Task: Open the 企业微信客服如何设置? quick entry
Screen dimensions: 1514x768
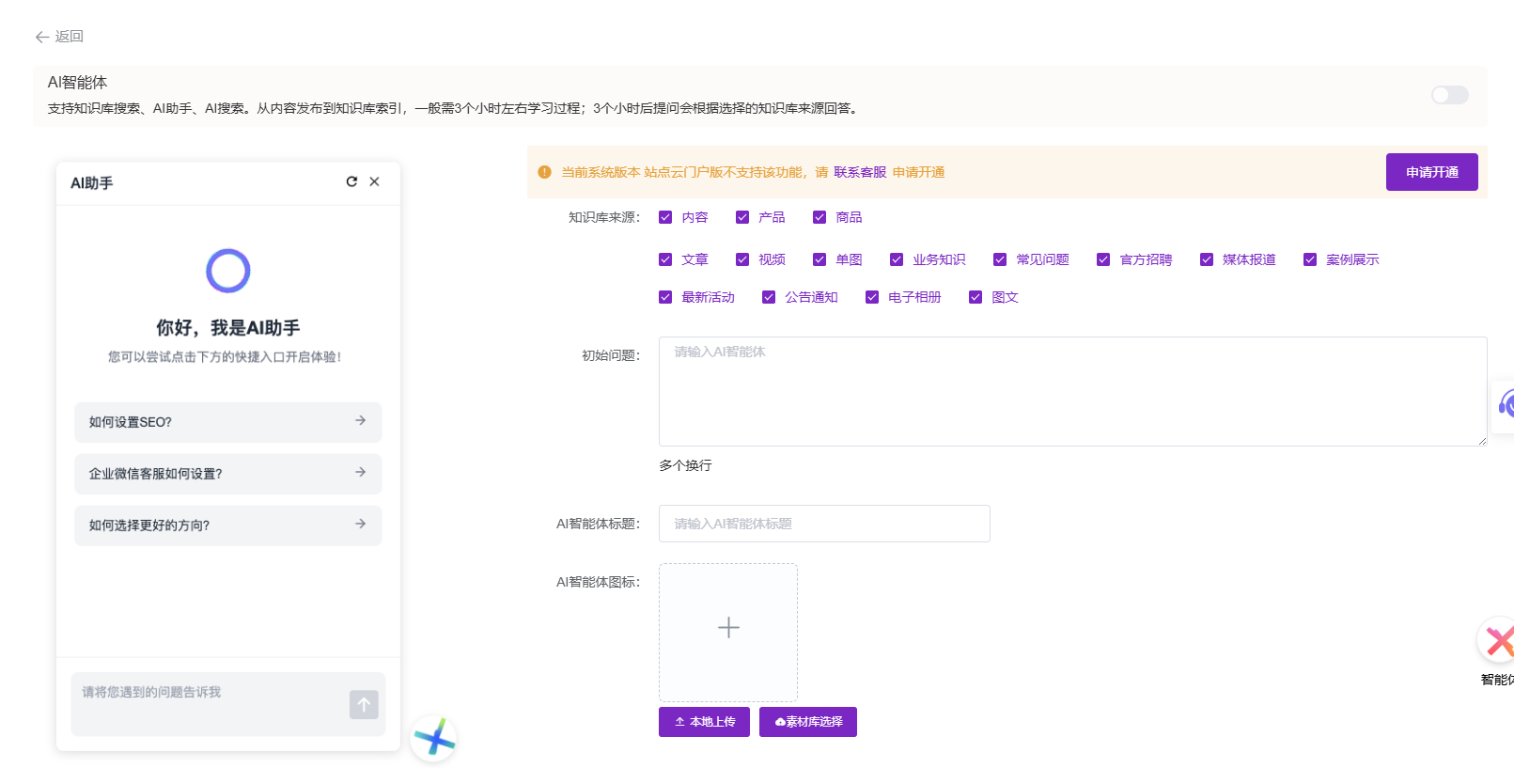Action: [228, 474]
